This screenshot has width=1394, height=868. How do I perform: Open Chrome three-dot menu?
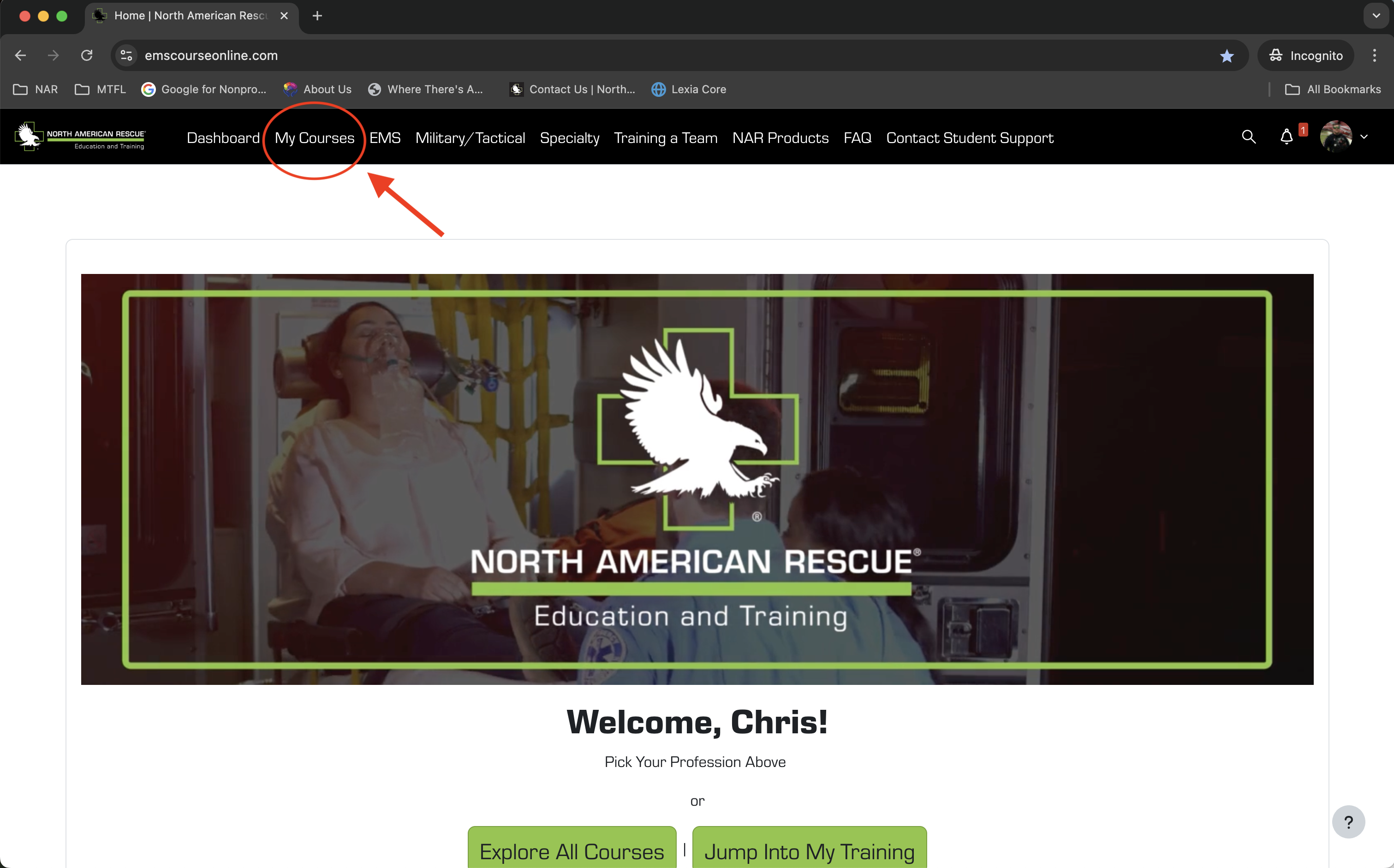(x=1375, y=56)
